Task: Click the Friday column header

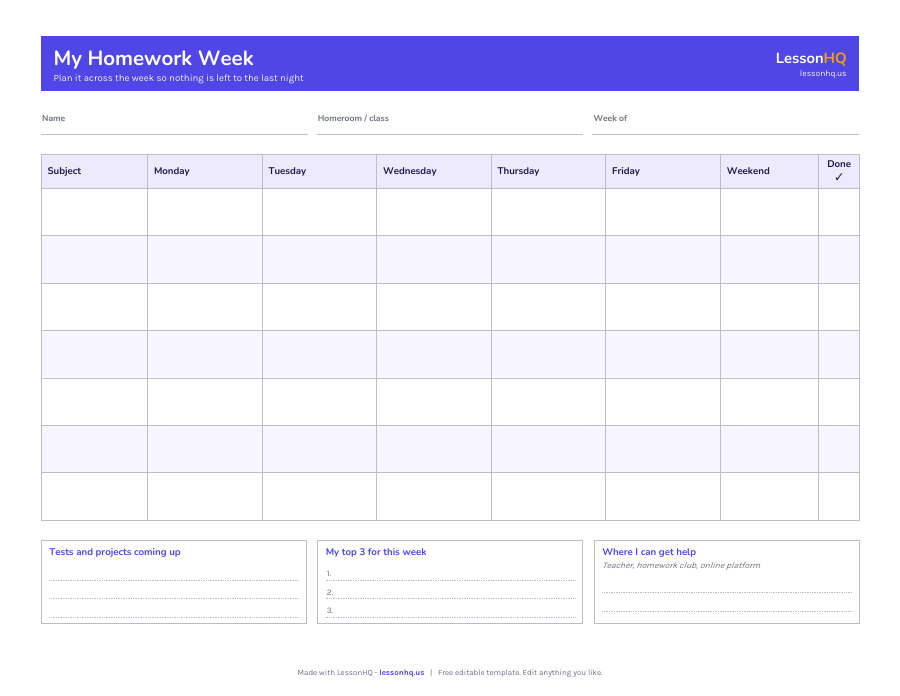Action: coord(663,171)
